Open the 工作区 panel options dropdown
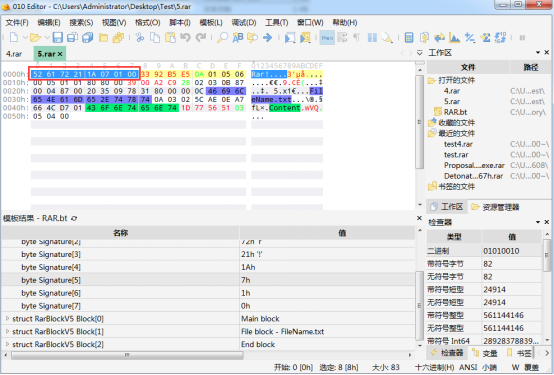 click(537, 52)
